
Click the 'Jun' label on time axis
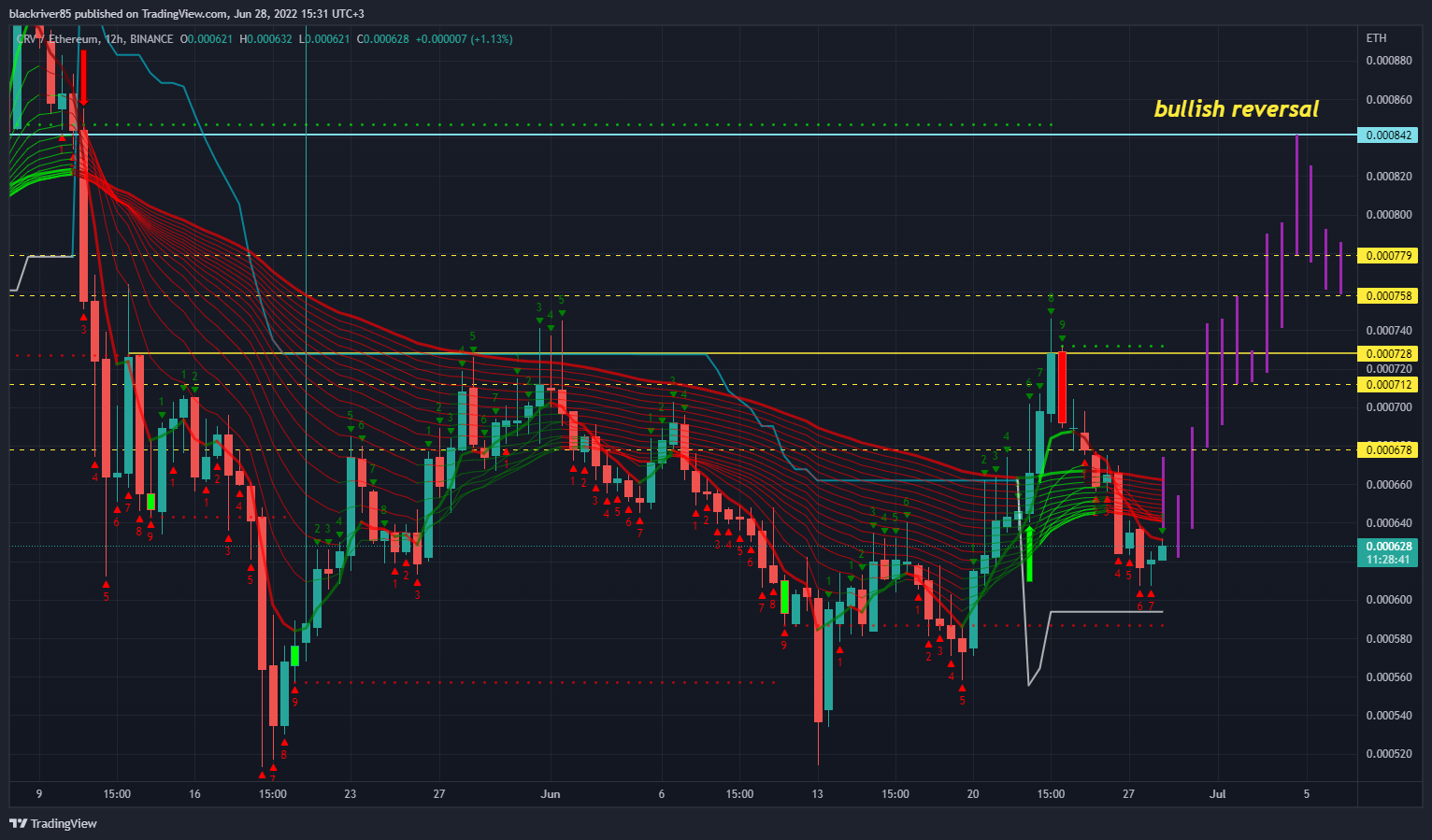[x=551, y=794]
